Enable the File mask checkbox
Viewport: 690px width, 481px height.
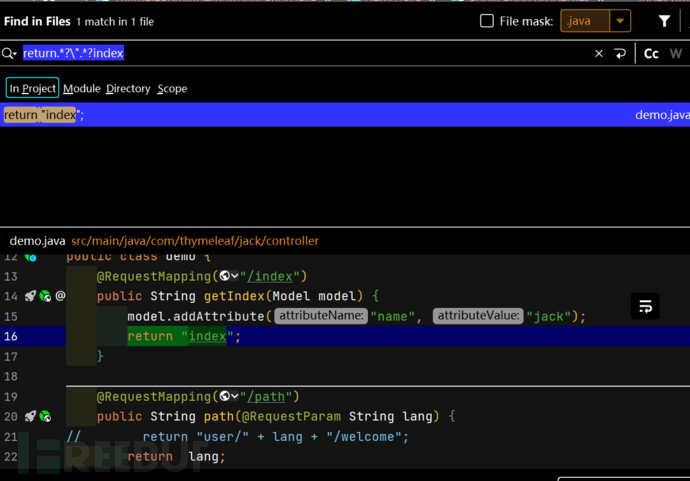click(x=487, y=21)
